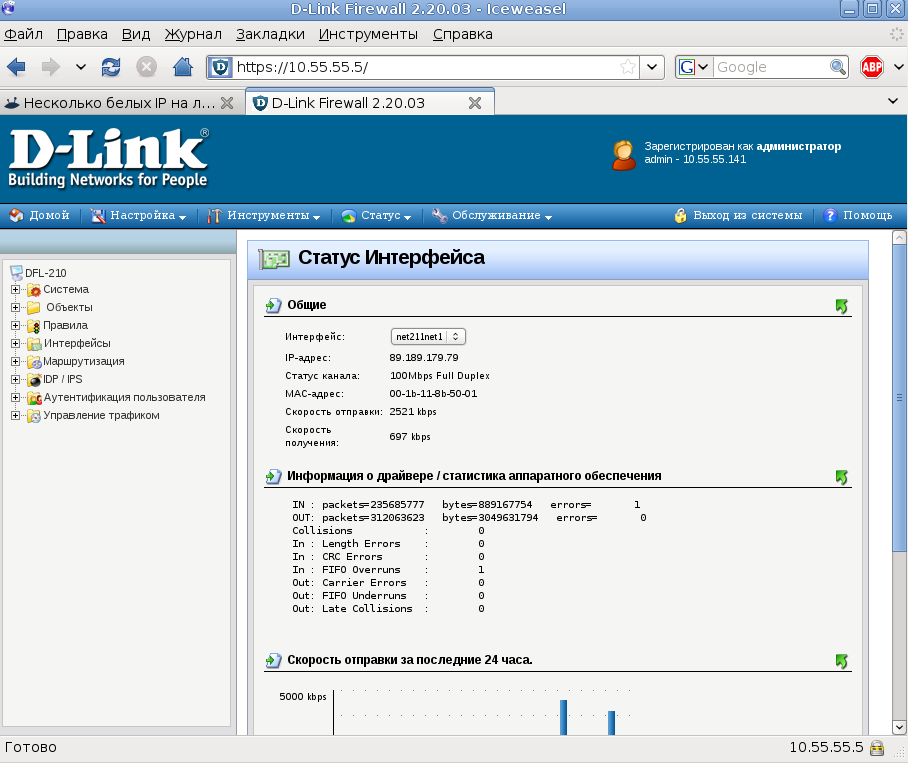Image resolution: width=908 pixels, height=763 pixels.
Task: Click the IDP / IPS bomb folder icon
Action: 34,380
